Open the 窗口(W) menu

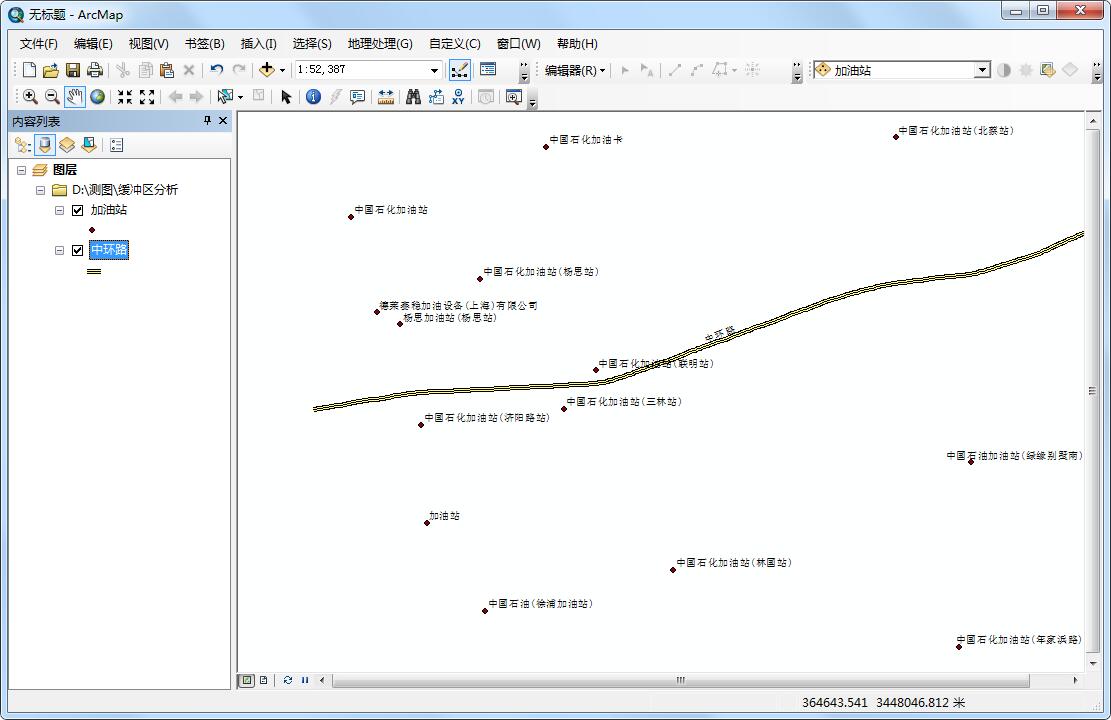[518, 44]
